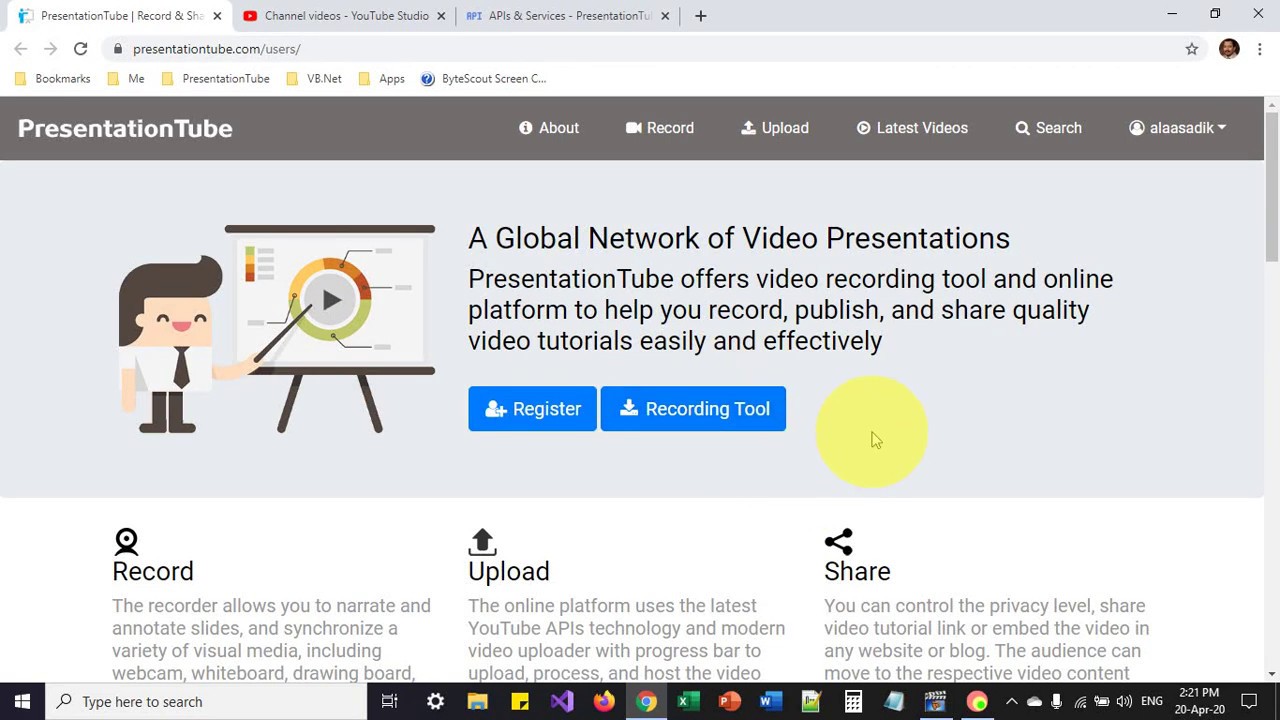The image size is (1280, 720).
Task: Go to Upload in the navbar
Action: [775, 128]
